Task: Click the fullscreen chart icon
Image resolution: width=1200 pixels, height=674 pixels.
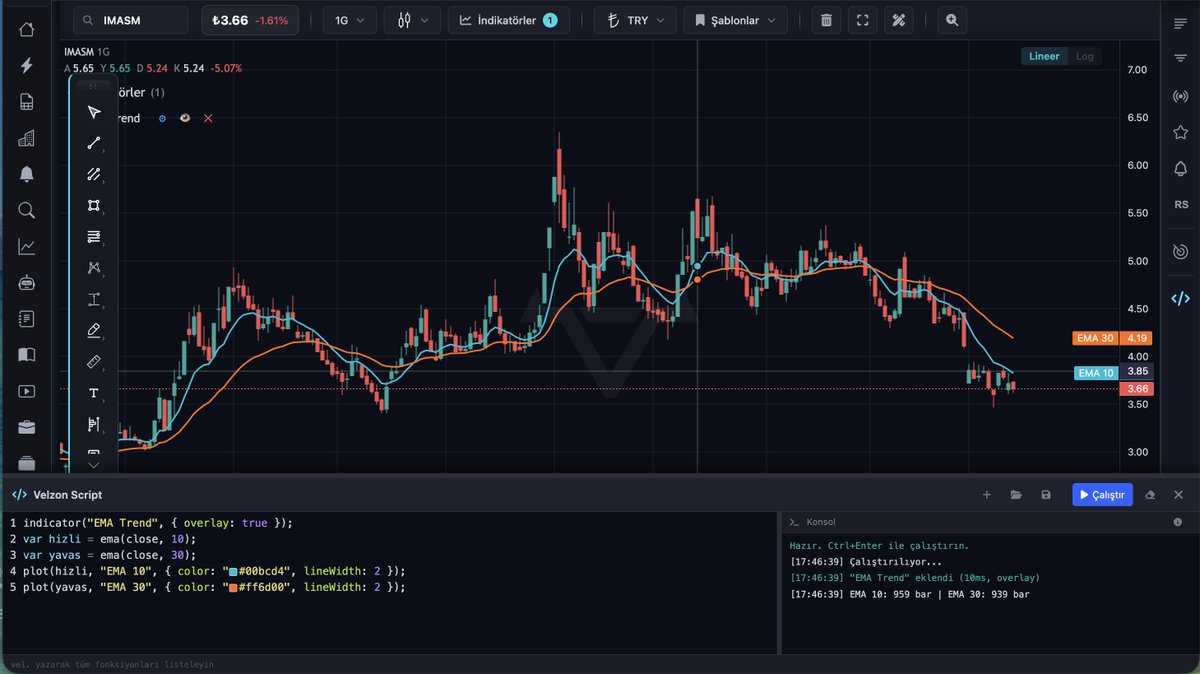Action: (862, 20)
